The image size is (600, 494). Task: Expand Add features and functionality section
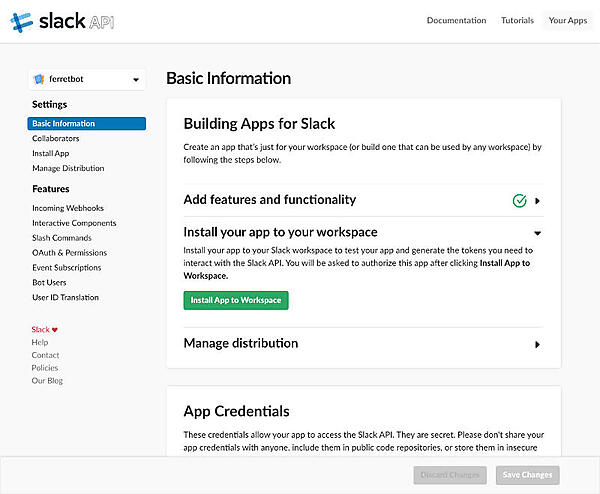(x=537, y=200)
